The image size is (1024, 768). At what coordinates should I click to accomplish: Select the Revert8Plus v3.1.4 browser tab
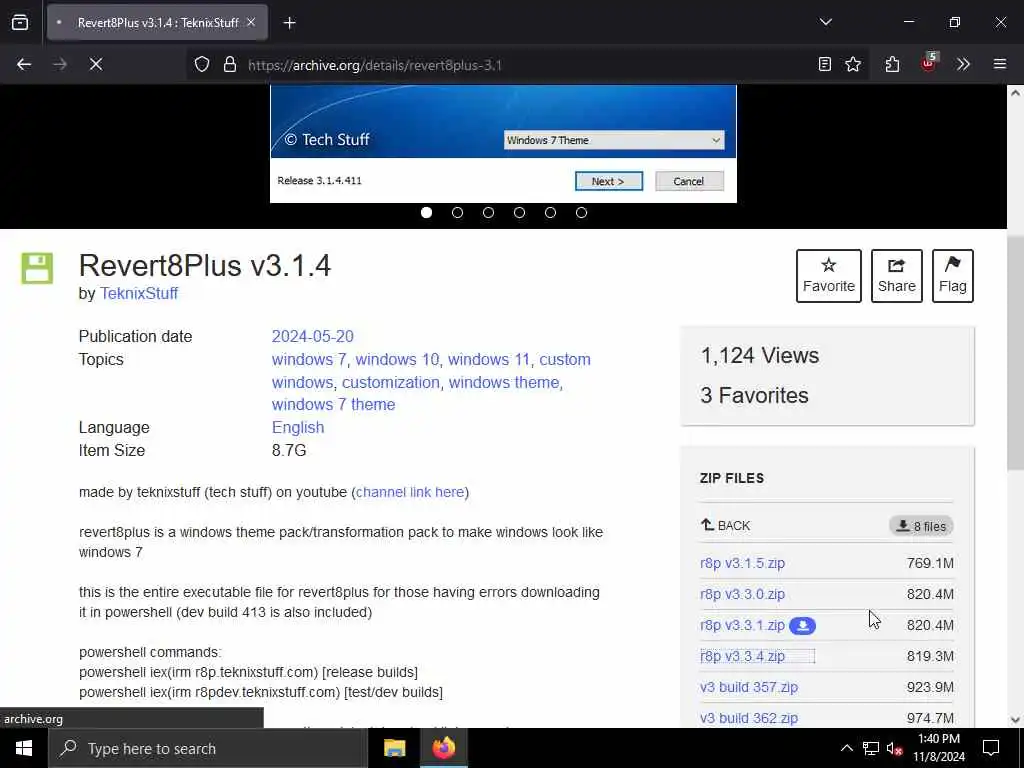point(157,23)
